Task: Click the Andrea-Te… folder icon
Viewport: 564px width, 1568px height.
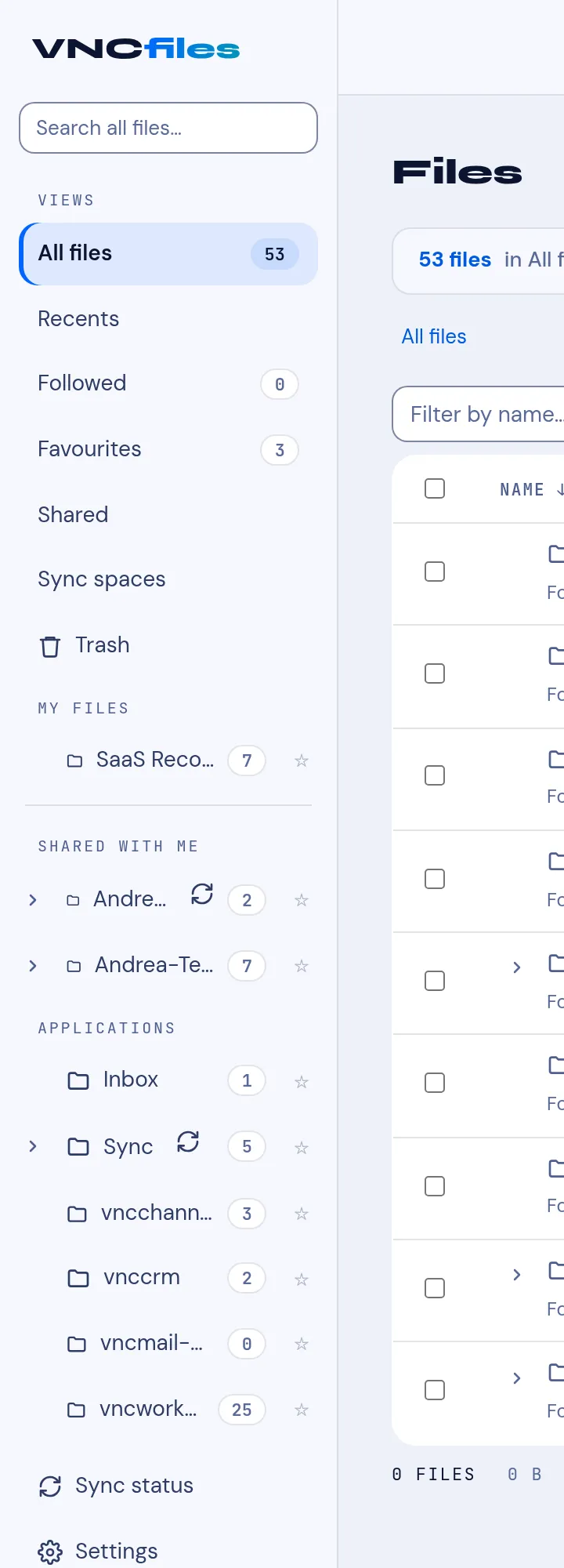Action: 74,966
